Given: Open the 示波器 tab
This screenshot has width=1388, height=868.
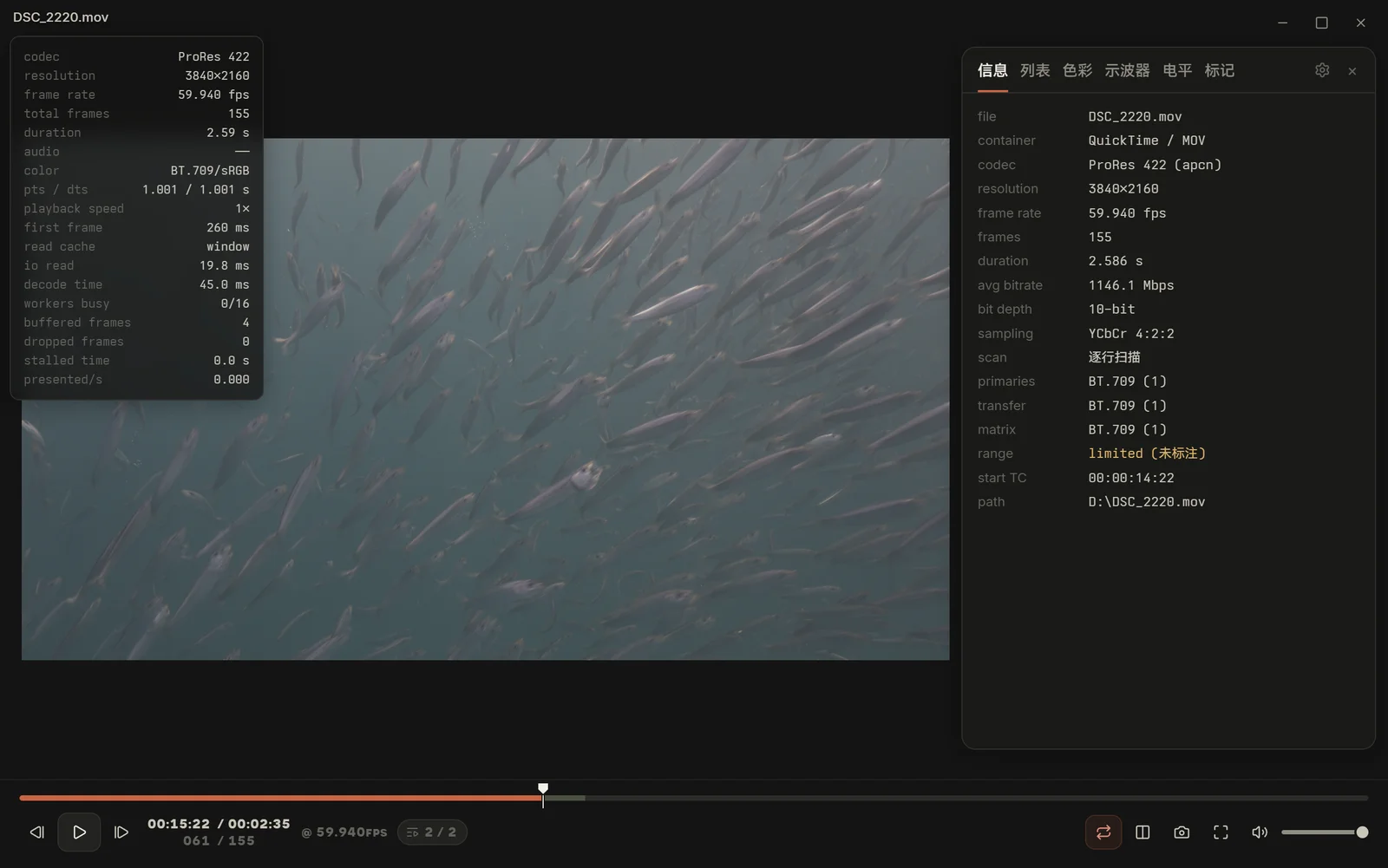Looking at the screenshot, I should [x=1127, y=70].
